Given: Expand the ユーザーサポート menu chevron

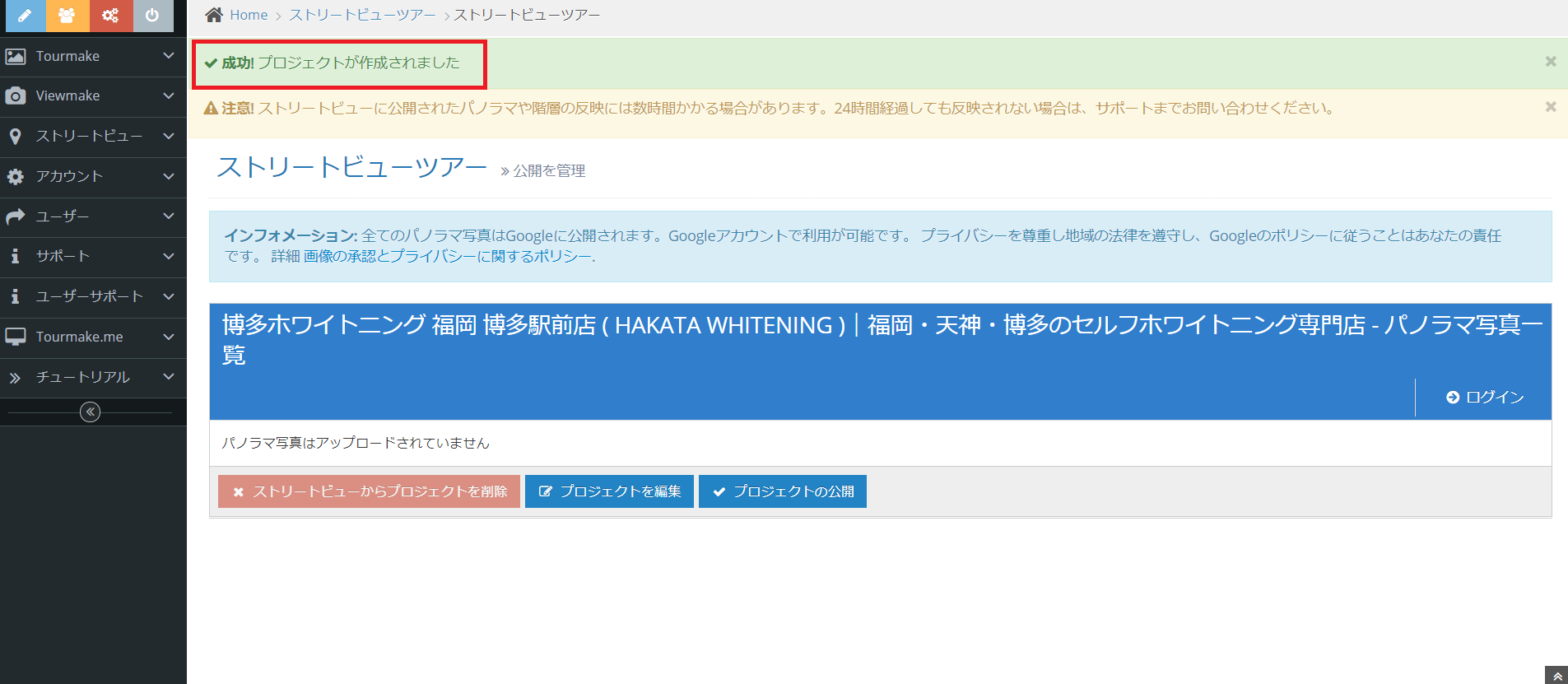Looking at the screenshot, I should click(x=169, y=296).
